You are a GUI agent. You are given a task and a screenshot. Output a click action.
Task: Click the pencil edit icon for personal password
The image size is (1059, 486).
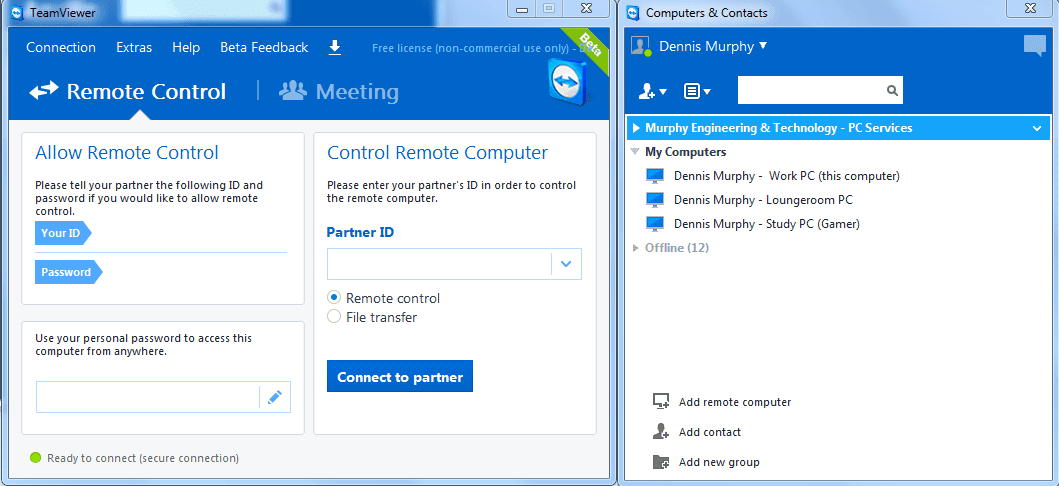274,397
